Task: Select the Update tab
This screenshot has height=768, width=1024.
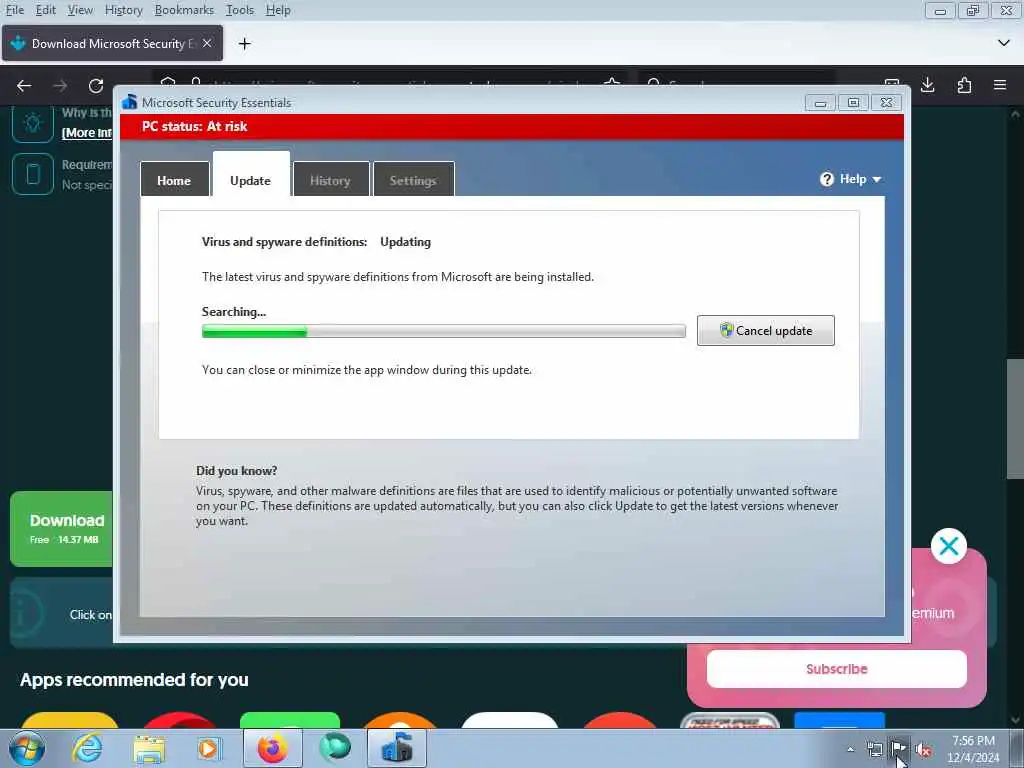Action: click(251, 177)
